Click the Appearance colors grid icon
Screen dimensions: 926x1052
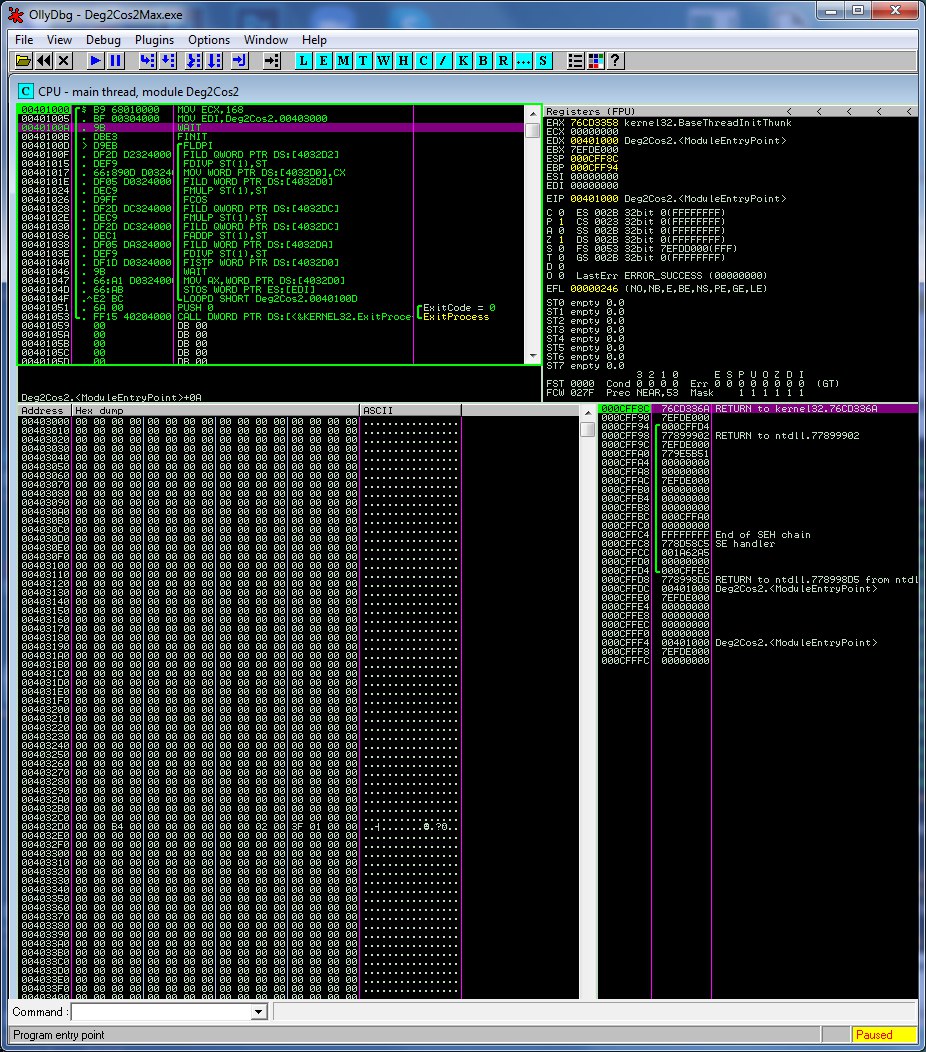coord(595,61)
